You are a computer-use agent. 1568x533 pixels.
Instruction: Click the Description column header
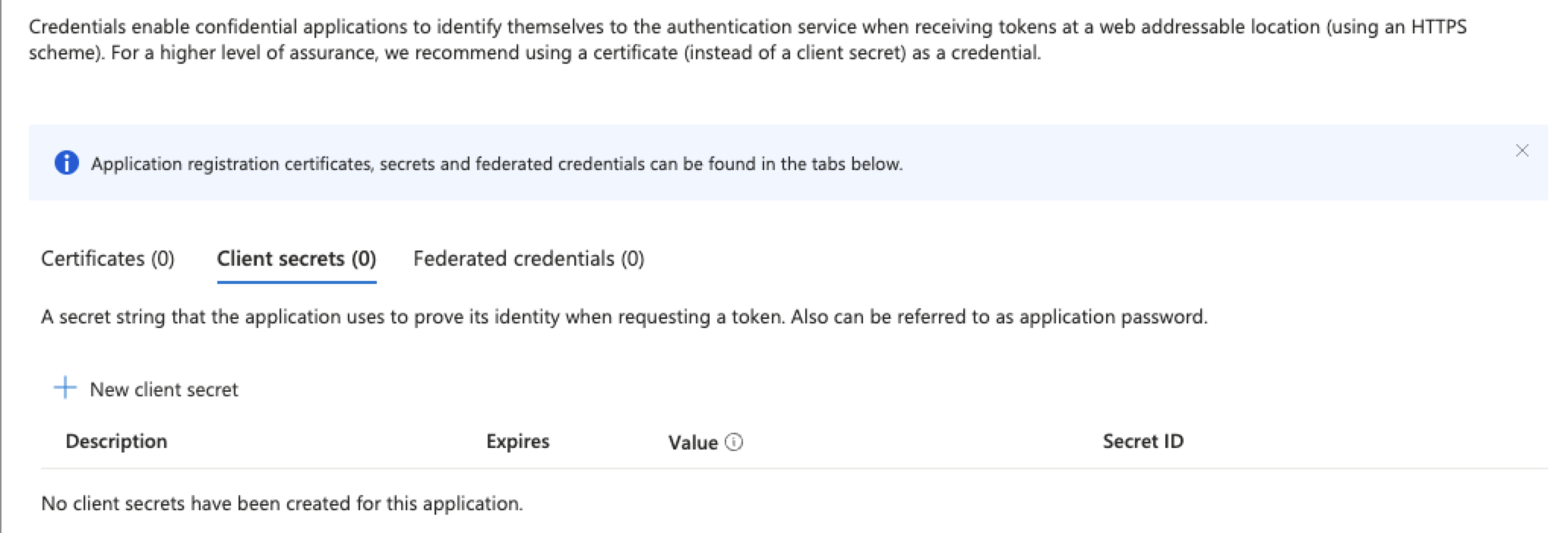(116, 441)
